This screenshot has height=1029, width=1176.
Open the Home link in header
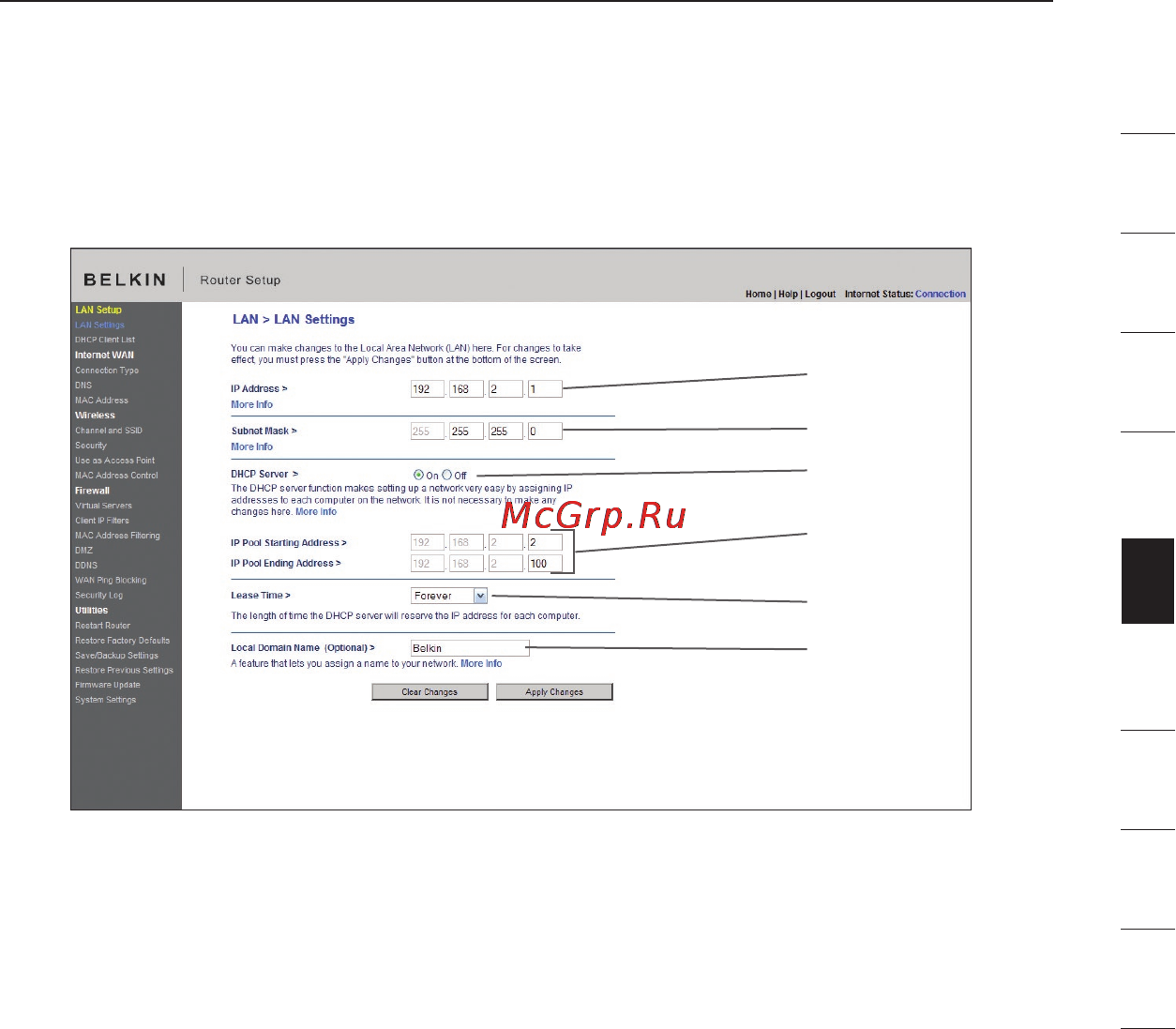click(x=758, y=294)
